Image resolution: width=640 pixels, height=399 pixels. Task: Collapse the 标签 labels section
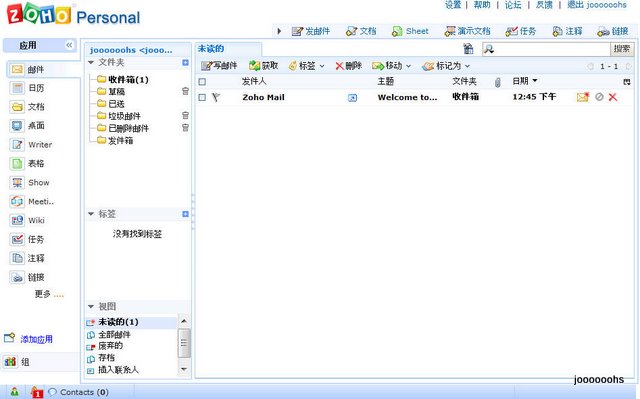click(x=91, y=214)
